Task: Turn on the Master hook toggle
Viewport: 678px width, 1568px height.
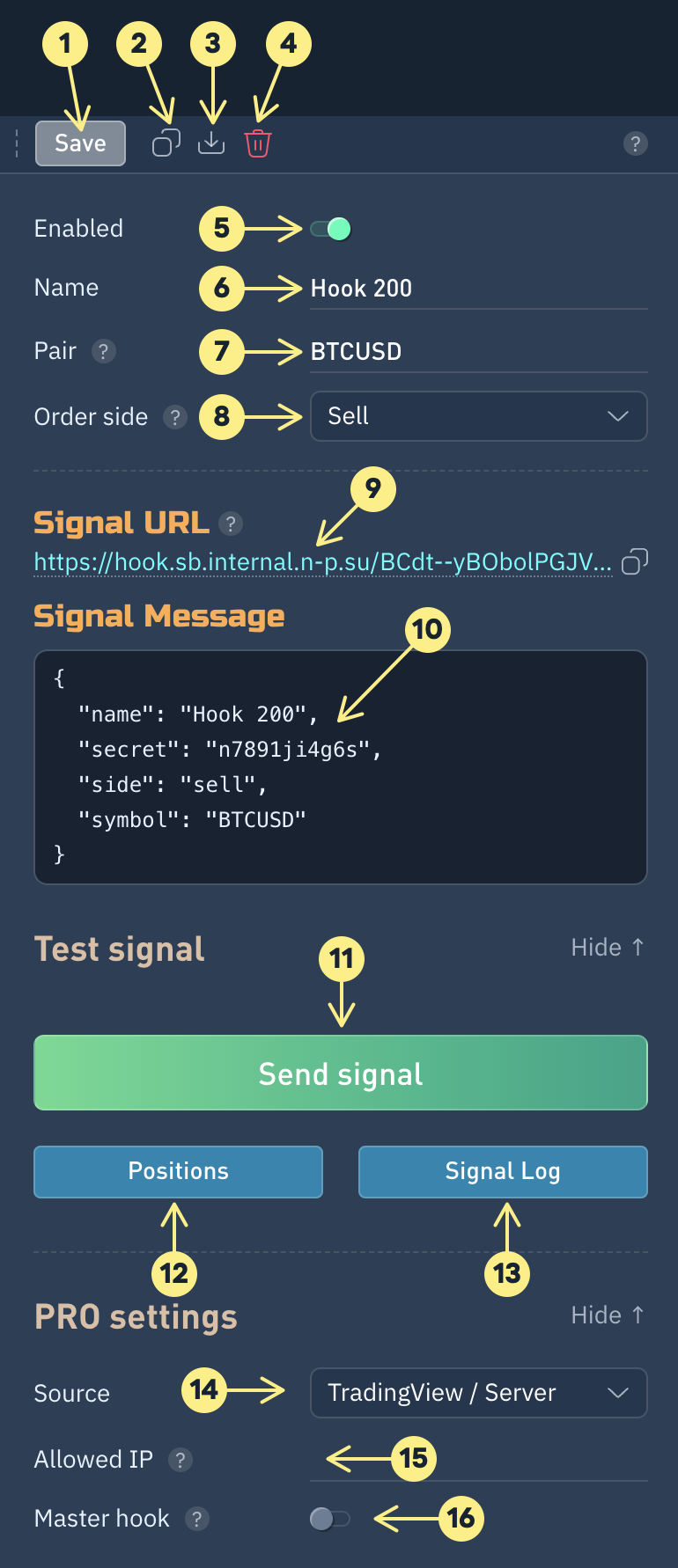Action: (x=329, y=1519)
